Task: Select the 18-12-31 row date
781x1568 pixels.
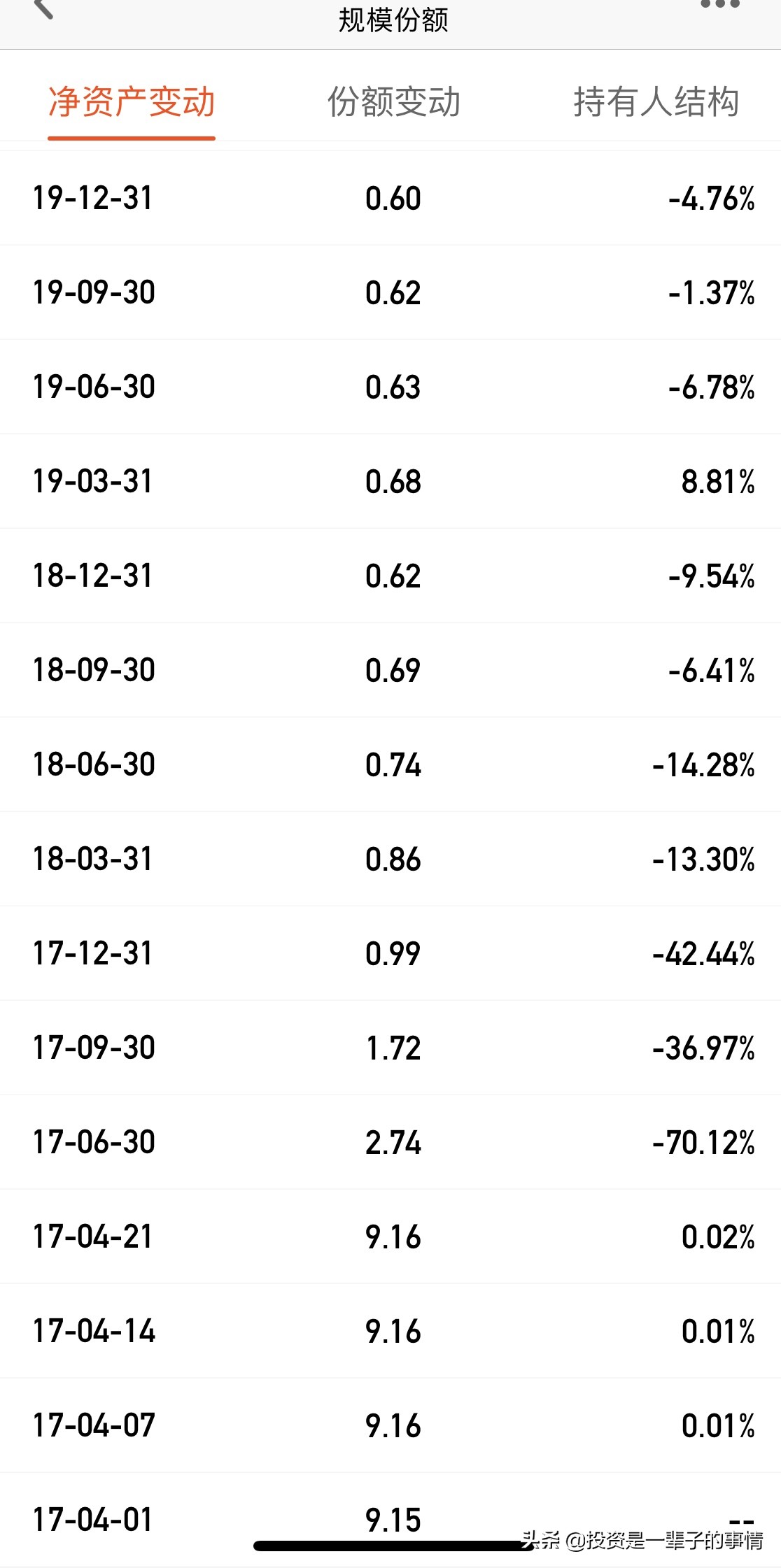Action: click(x=92, y=576)
